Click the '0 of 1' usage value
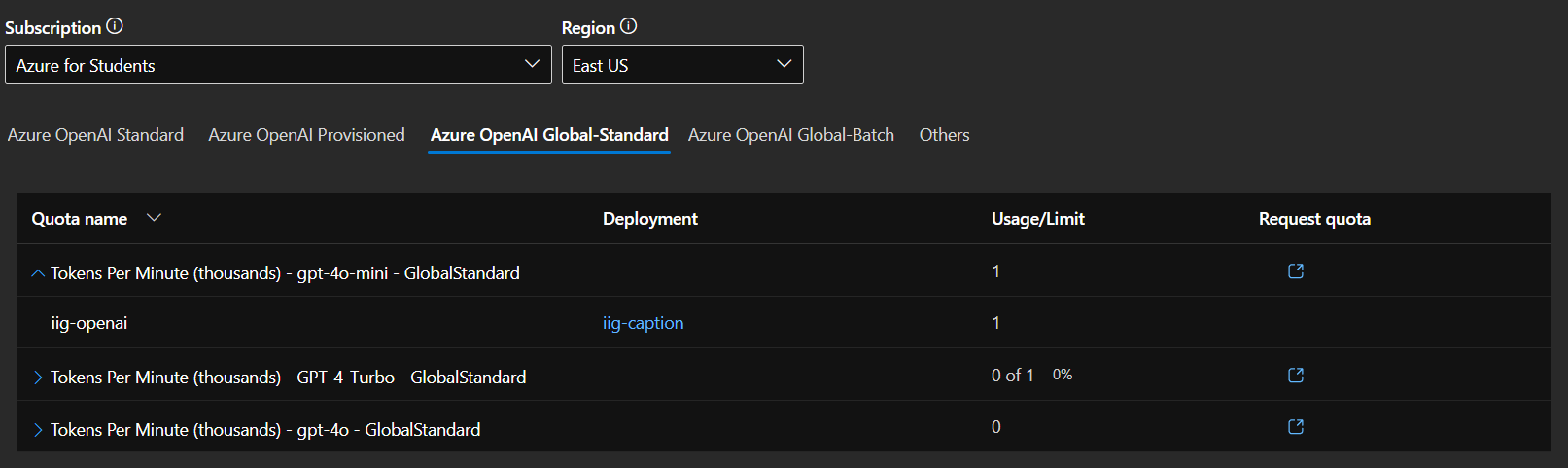The width and height of the screenshot is (1568, 468). [x=1013, y=375]
